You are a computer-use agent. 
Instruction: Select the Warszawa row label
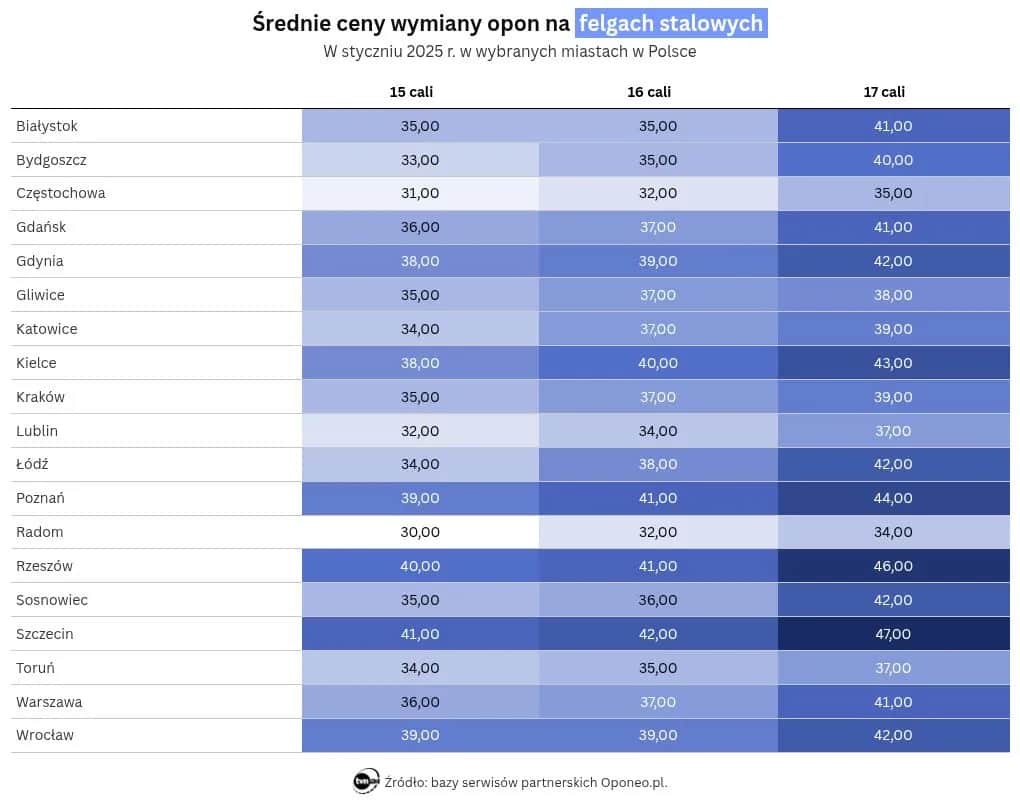pyautogui.click(x=49, y=702)
